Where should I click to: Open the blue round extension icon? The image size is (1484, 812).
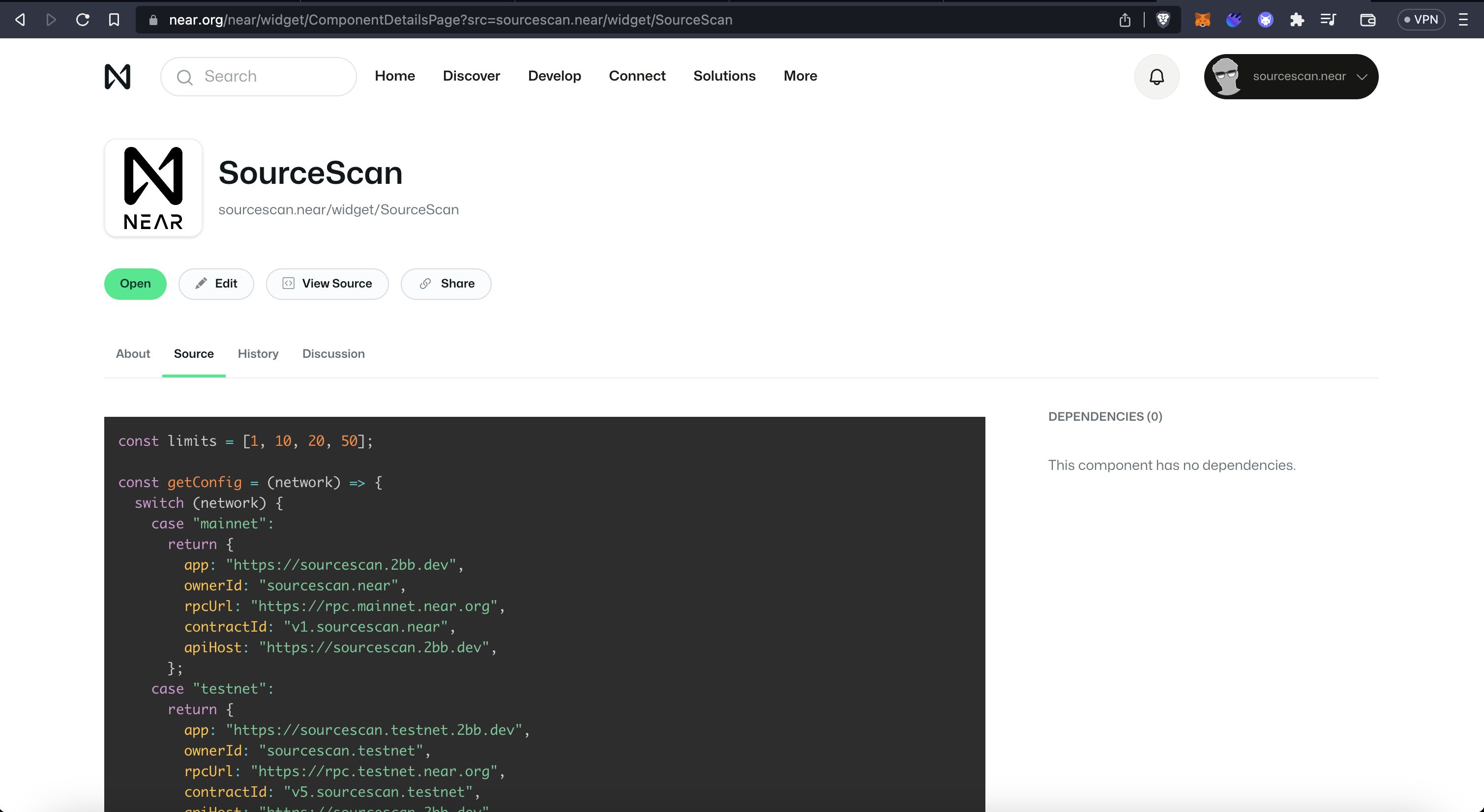point(1265,20)
